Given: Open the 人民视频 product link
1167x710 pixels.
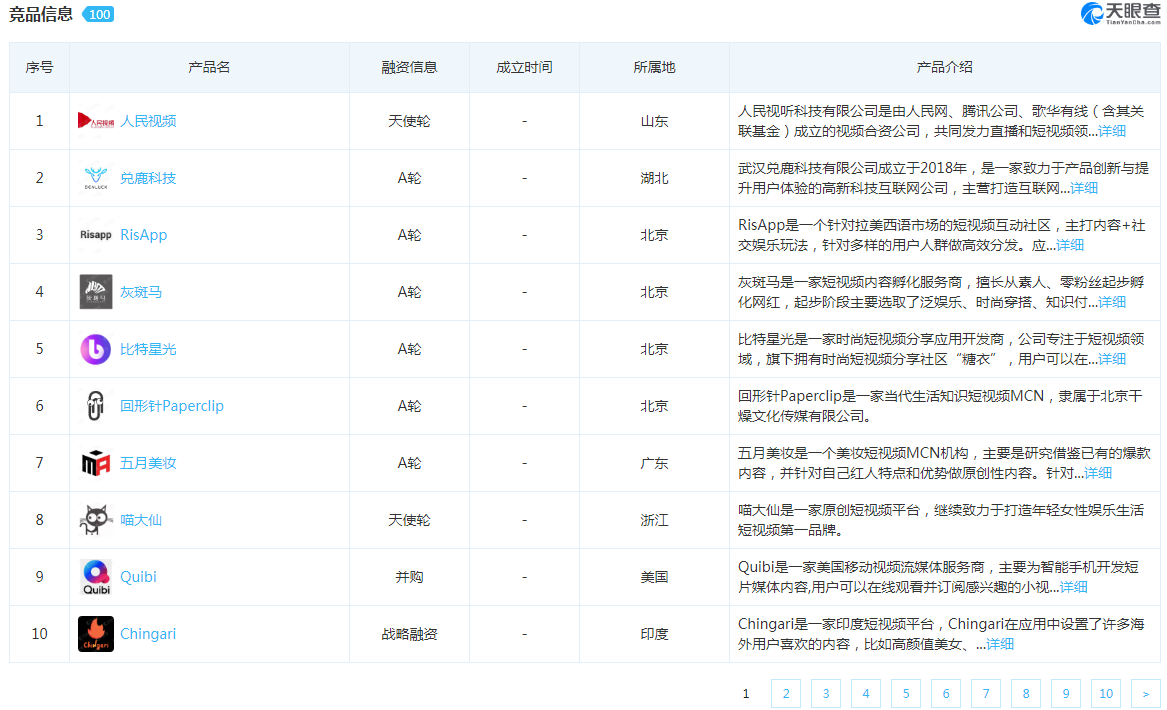Looking at the screenshot, I should point(148,121).
